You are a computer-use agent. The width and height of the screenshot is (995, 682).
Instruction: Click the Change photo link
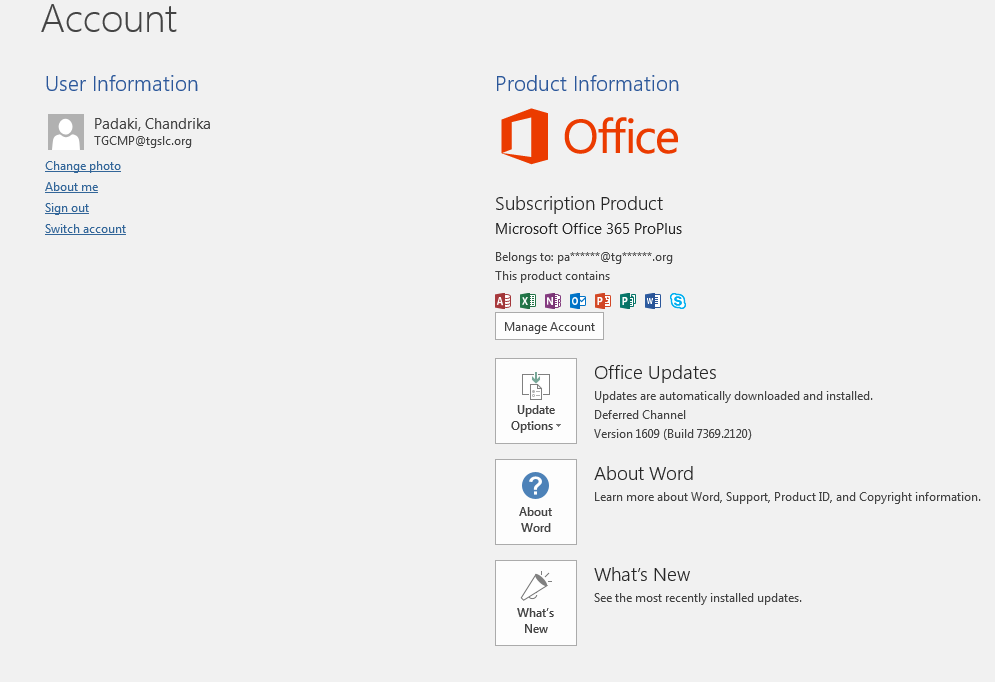coord(83,166)
